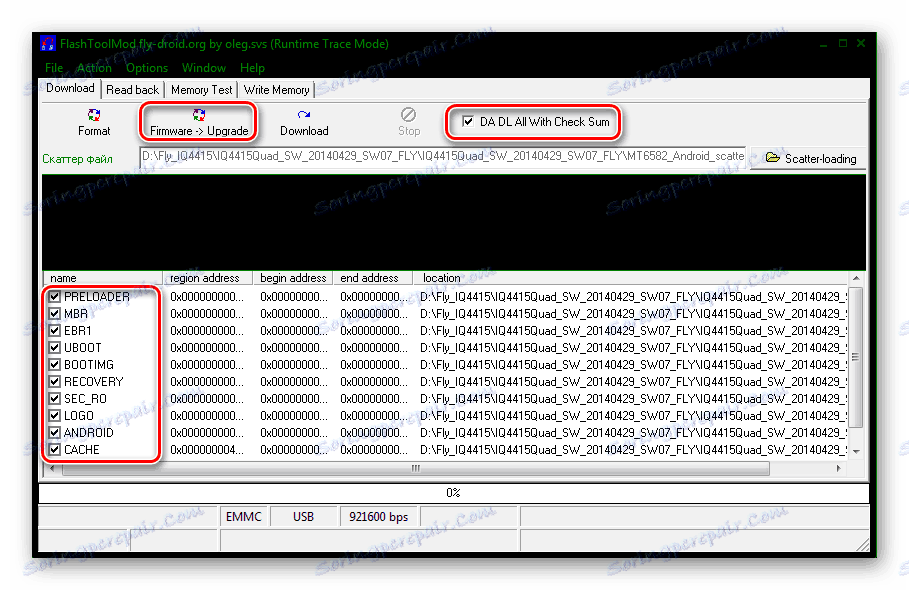Toggle the RECOVERY partition checkbox
The height and width of the screenshot is (590, 909).
pos(54,382)
